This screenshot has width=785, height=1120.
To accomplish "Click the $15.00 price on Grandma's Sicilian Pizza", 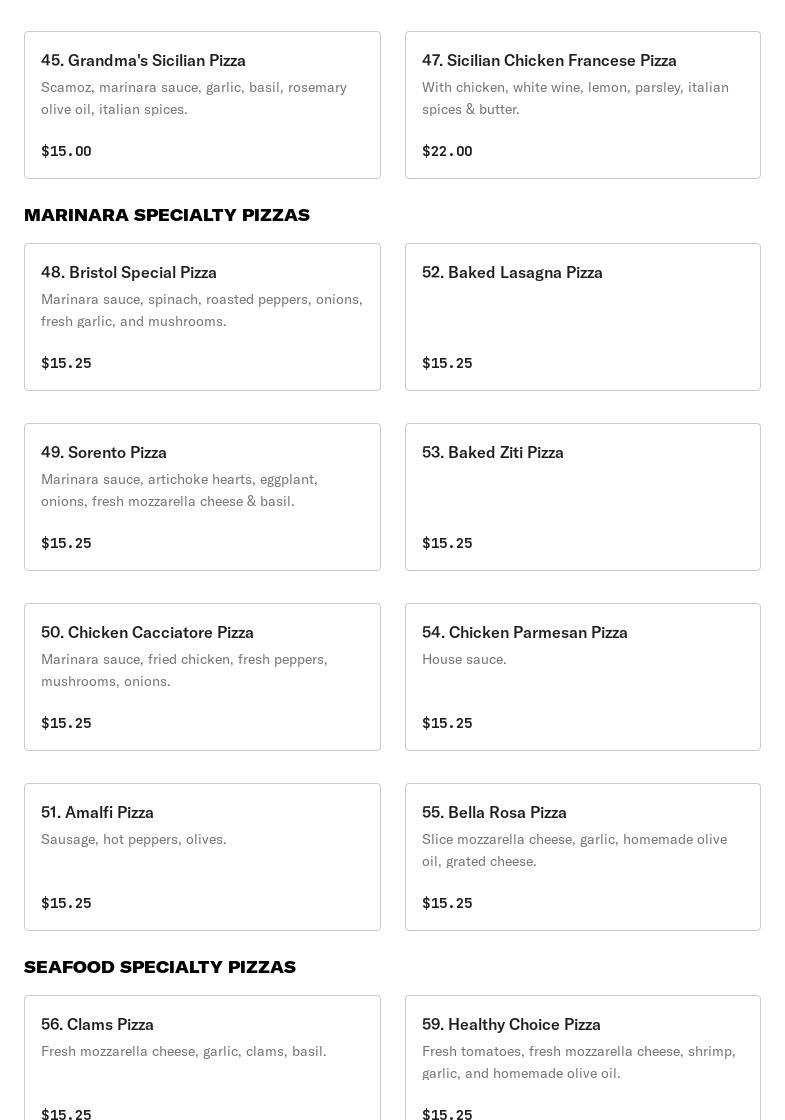I will (66, 151).
